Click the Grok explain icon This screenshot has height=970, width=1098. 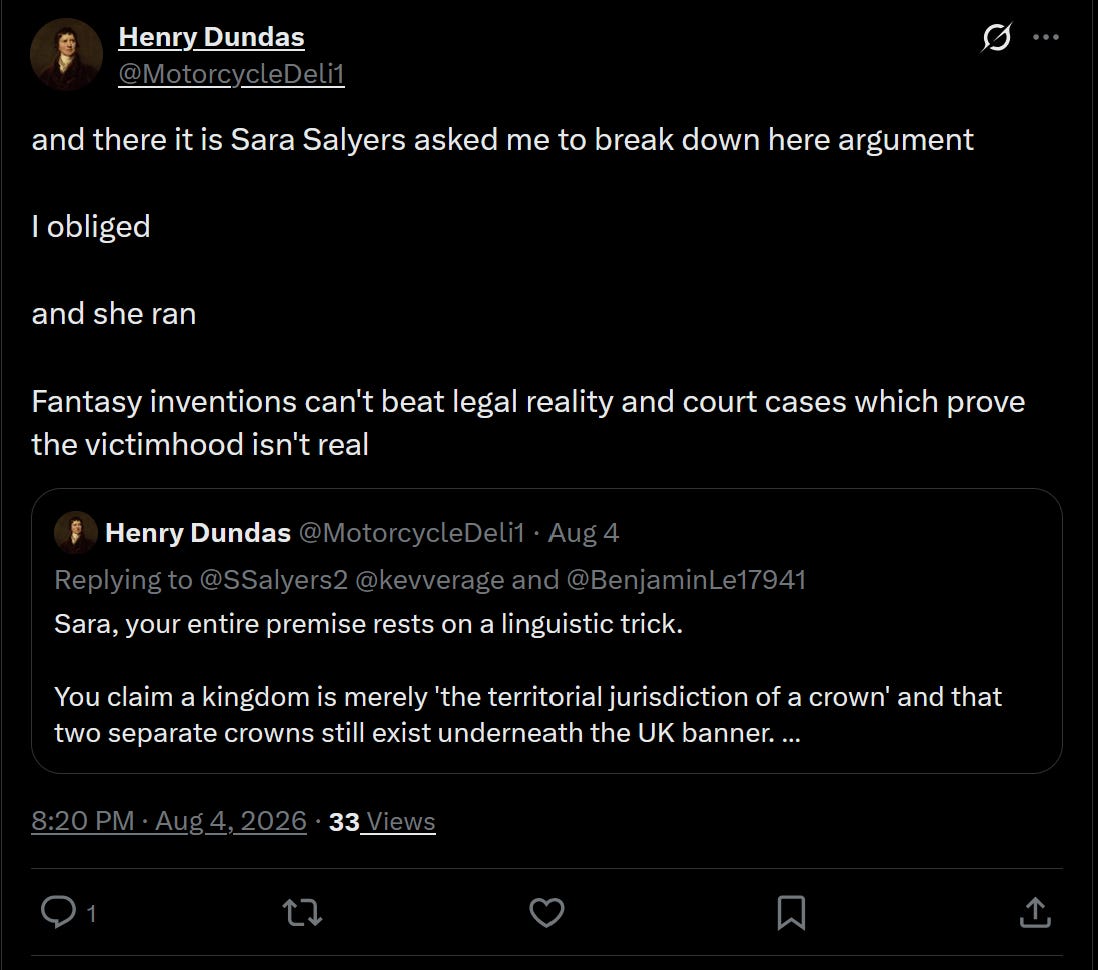pos(996,37)
